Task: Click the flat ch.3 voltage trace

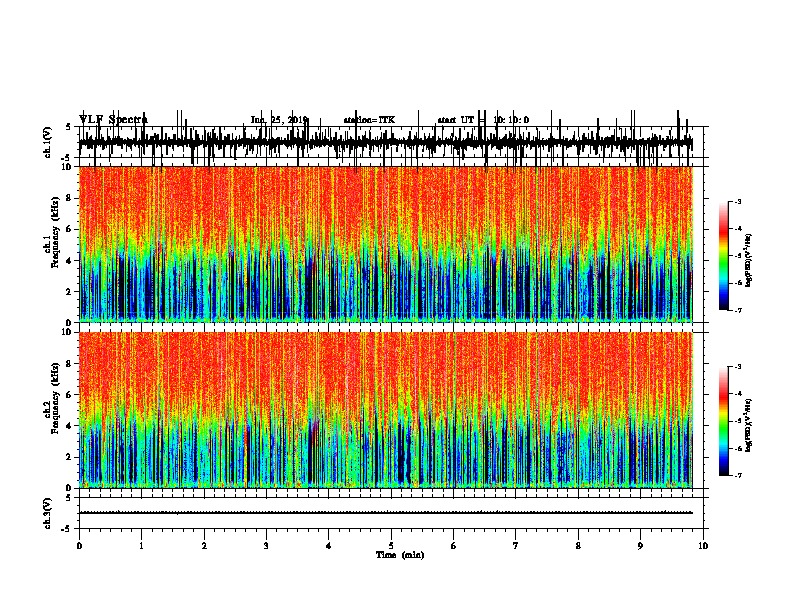Action: [385, 513]
